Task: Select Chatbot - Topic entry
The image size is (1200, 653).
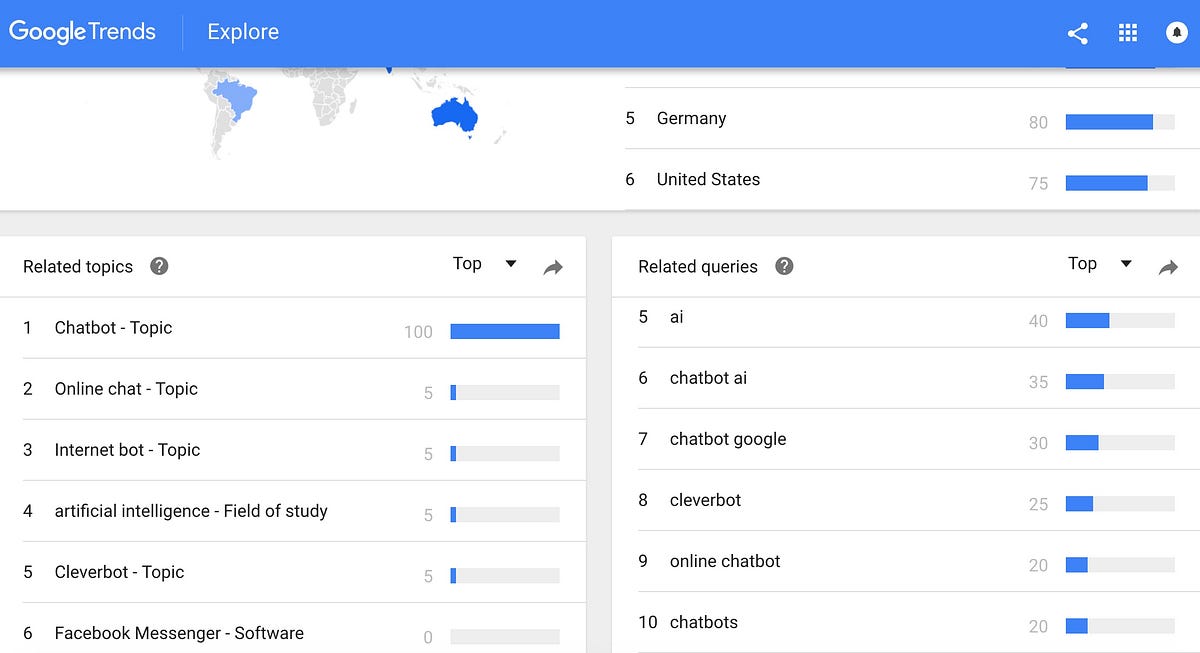Action: tap(113, 328)
